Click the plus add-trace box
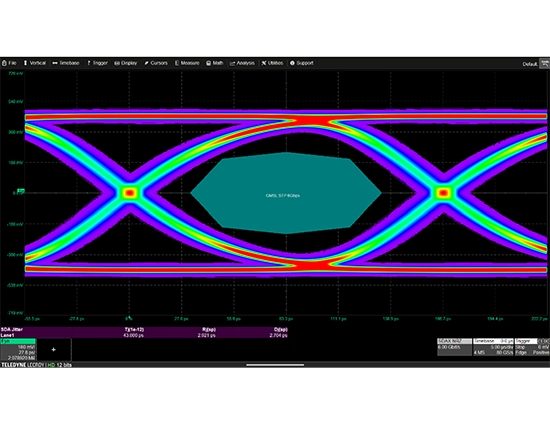The width and height of the screenshot is (550, 424). pos(54,350)
